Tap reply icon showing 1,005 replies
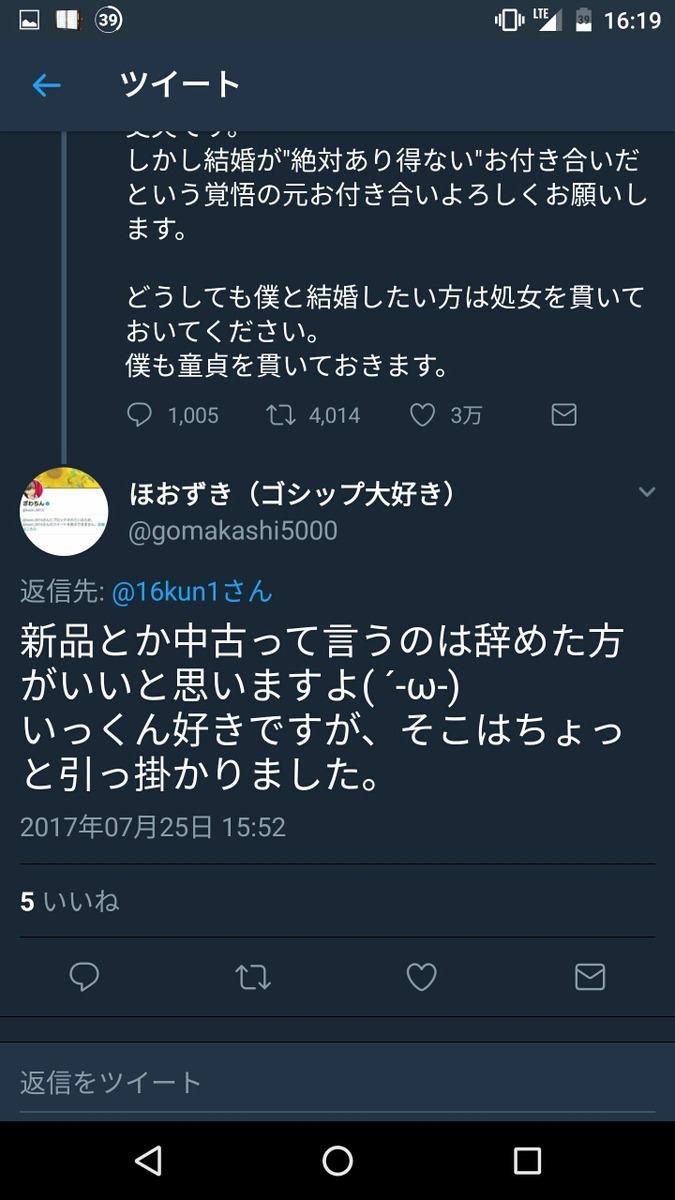Image resolution: width=675 pixels, height=1200 pixels. pyautogui.click(x=140, y=414)
